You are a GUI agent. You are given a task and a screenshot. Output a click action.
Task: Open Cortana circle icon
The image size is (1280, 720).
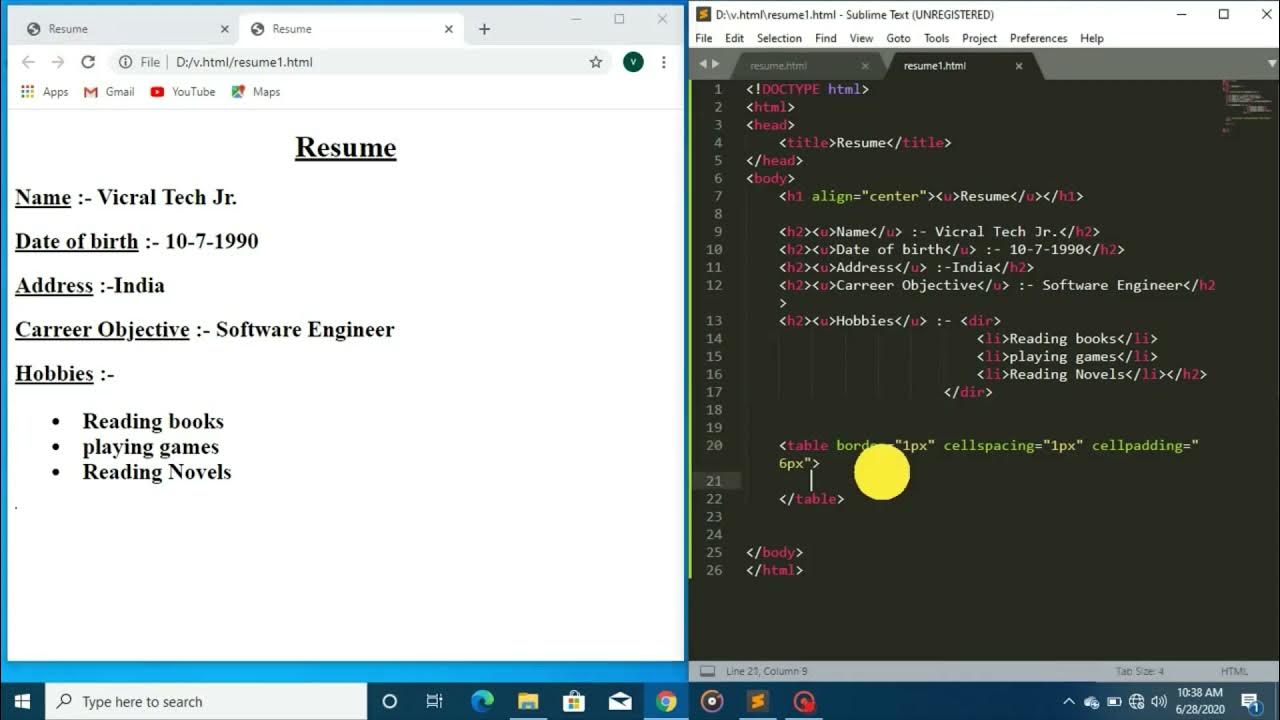tap(390, 701)
